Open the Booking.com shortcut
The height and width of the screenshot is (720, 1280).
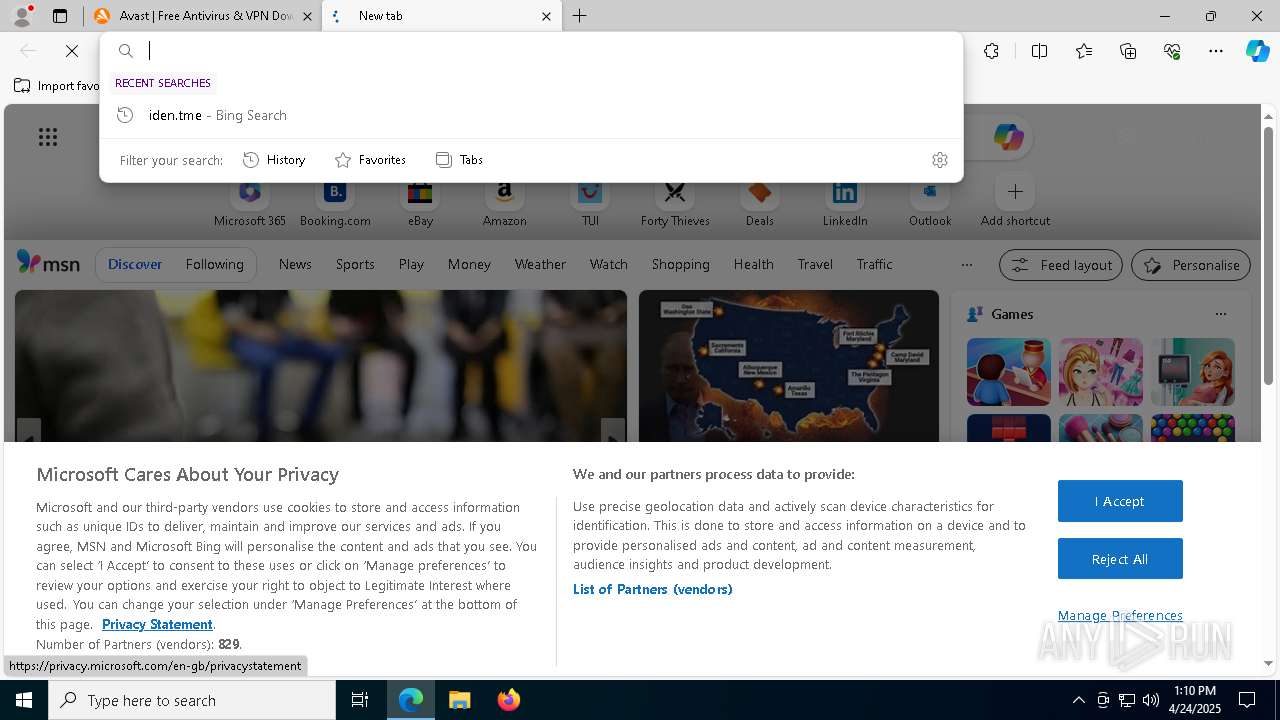click(x=335, y=203)
